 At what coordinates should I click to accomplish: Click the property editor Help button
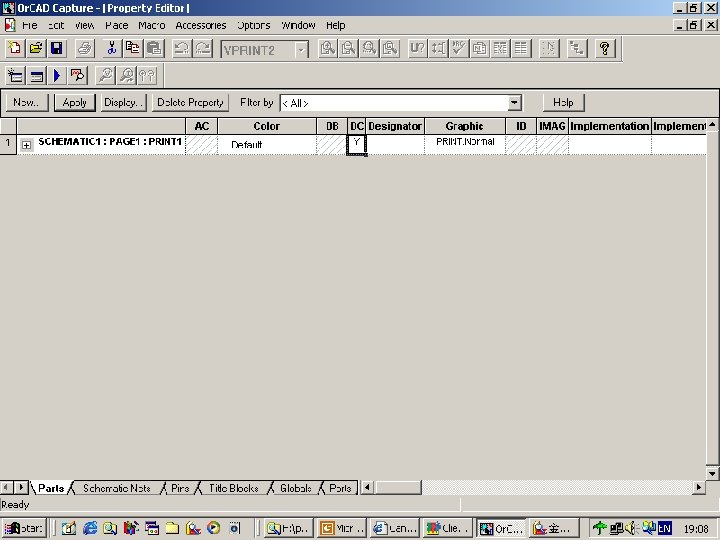pos(563,102)
